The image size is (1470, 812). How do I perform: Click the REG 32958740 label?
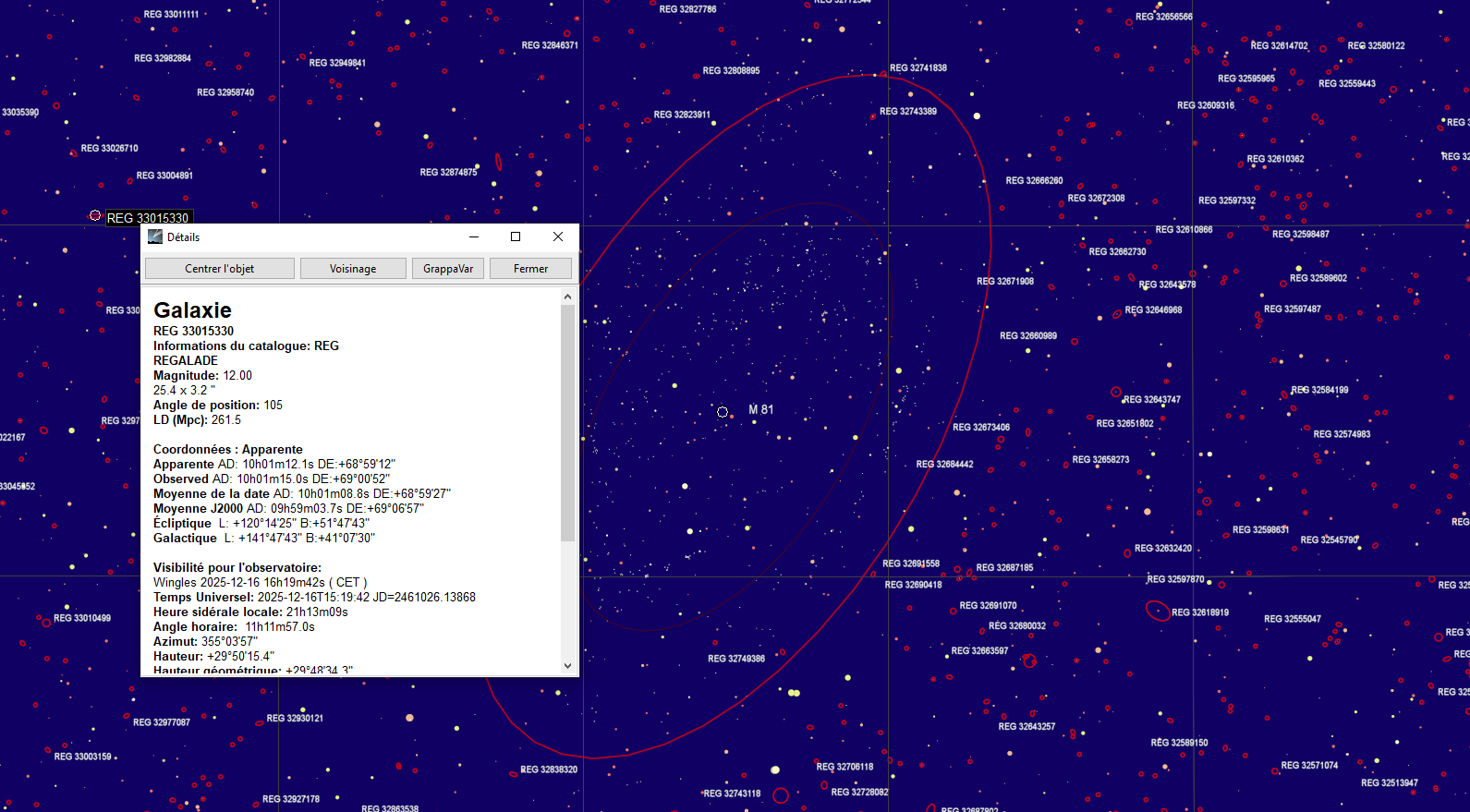coord(225,92)
